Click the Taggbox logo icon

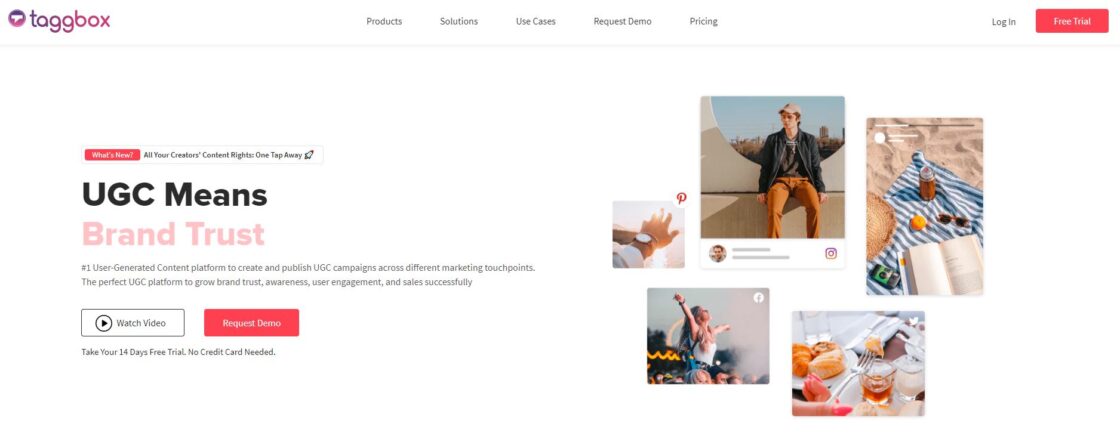click(16, 19)
